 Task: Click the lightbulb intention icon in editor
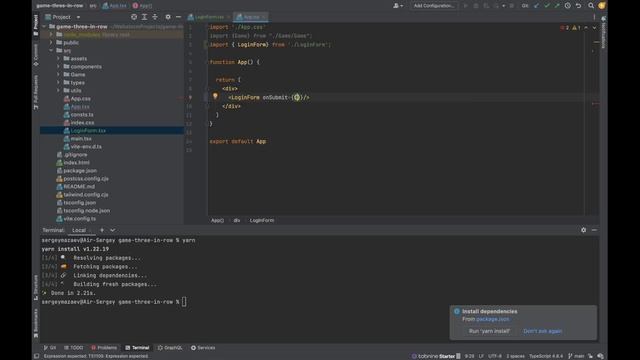pyautogui.click(x=215, y=97)
